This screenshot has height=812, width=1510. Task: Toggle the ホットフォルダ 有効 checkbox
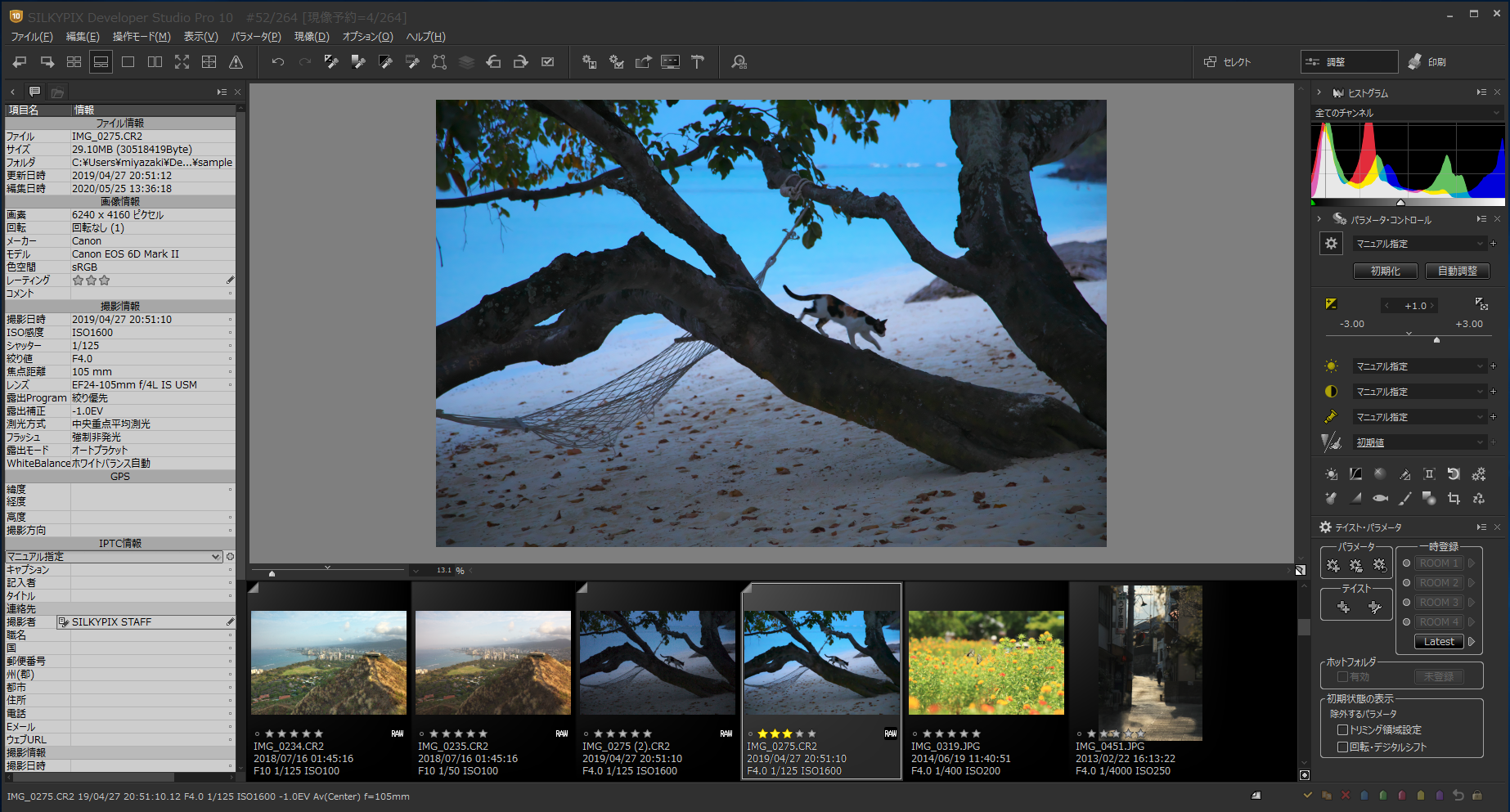click(x=1342, y=677)
